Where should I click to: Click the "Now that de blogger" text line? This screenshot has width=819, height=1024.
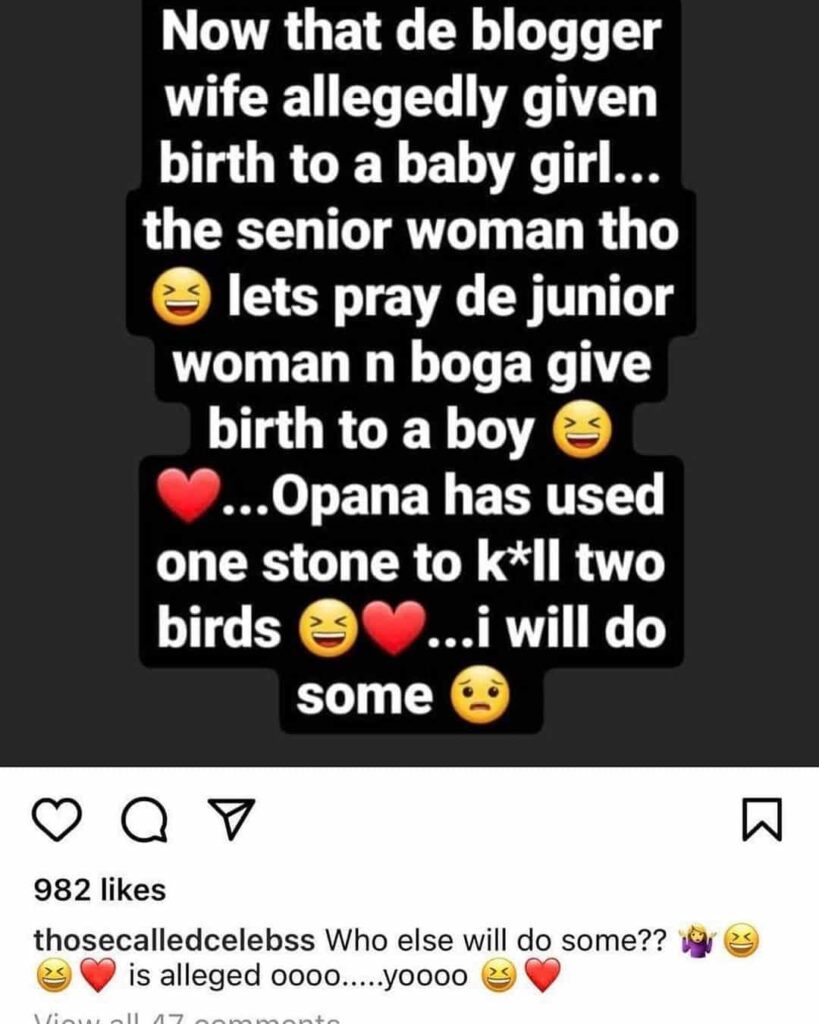point(411,35)
